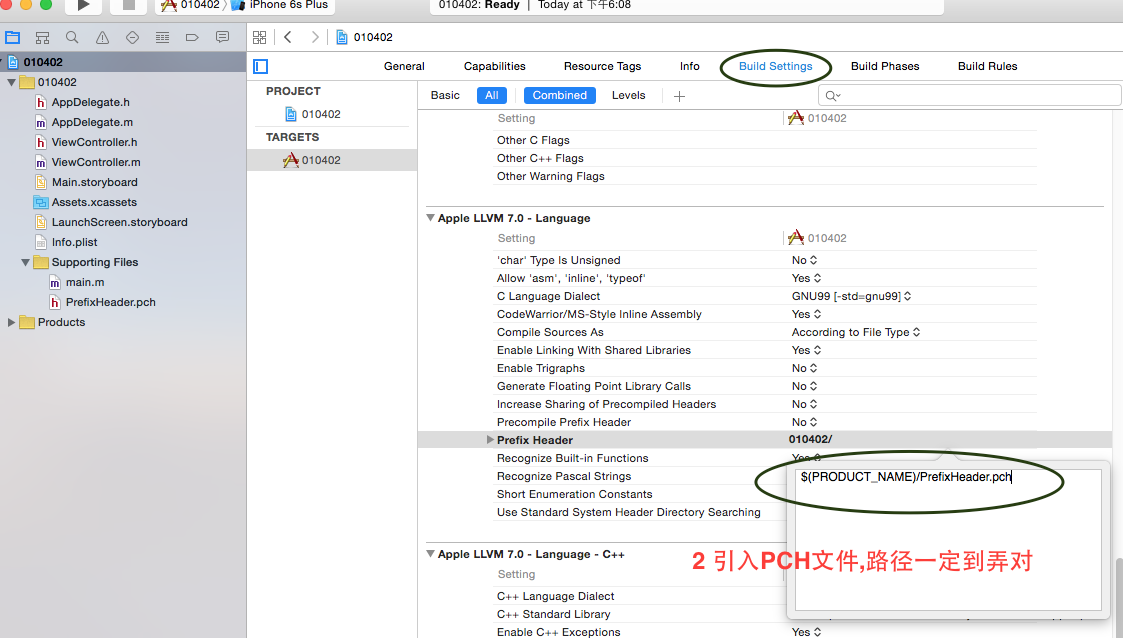Open the Capabilities tab
This screenshot has height=638, width=1123.
click(x=494, y=66)
